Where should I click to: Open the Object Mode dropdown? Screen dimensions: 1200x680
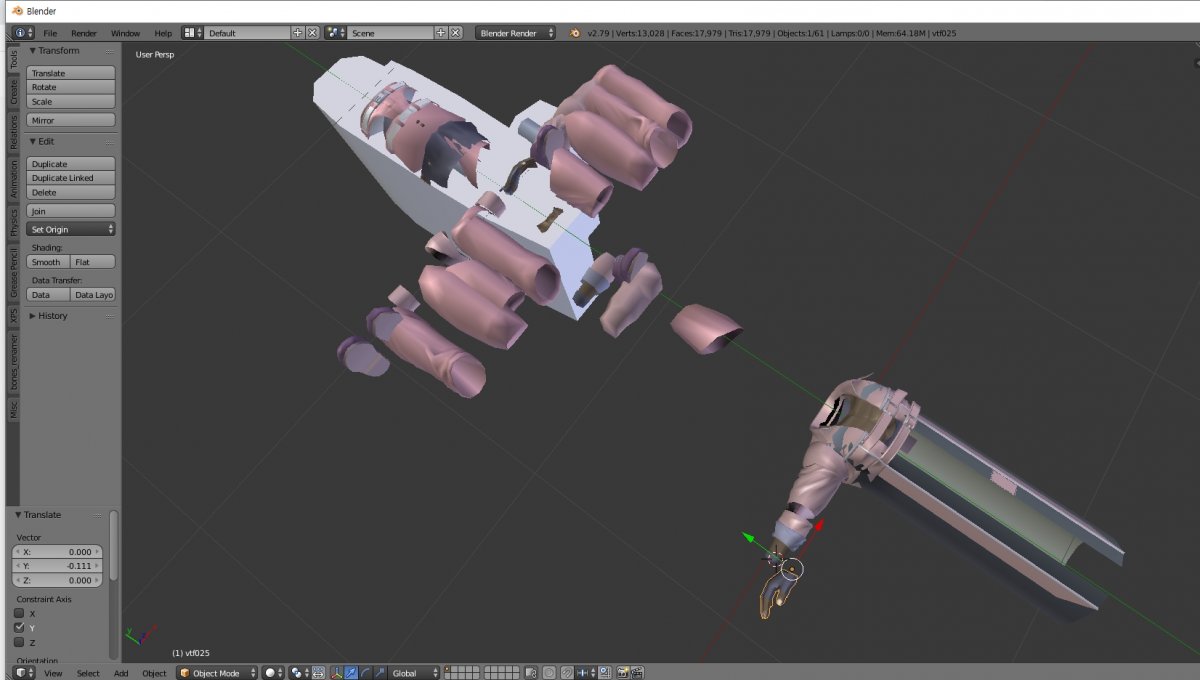pos(218,673)
